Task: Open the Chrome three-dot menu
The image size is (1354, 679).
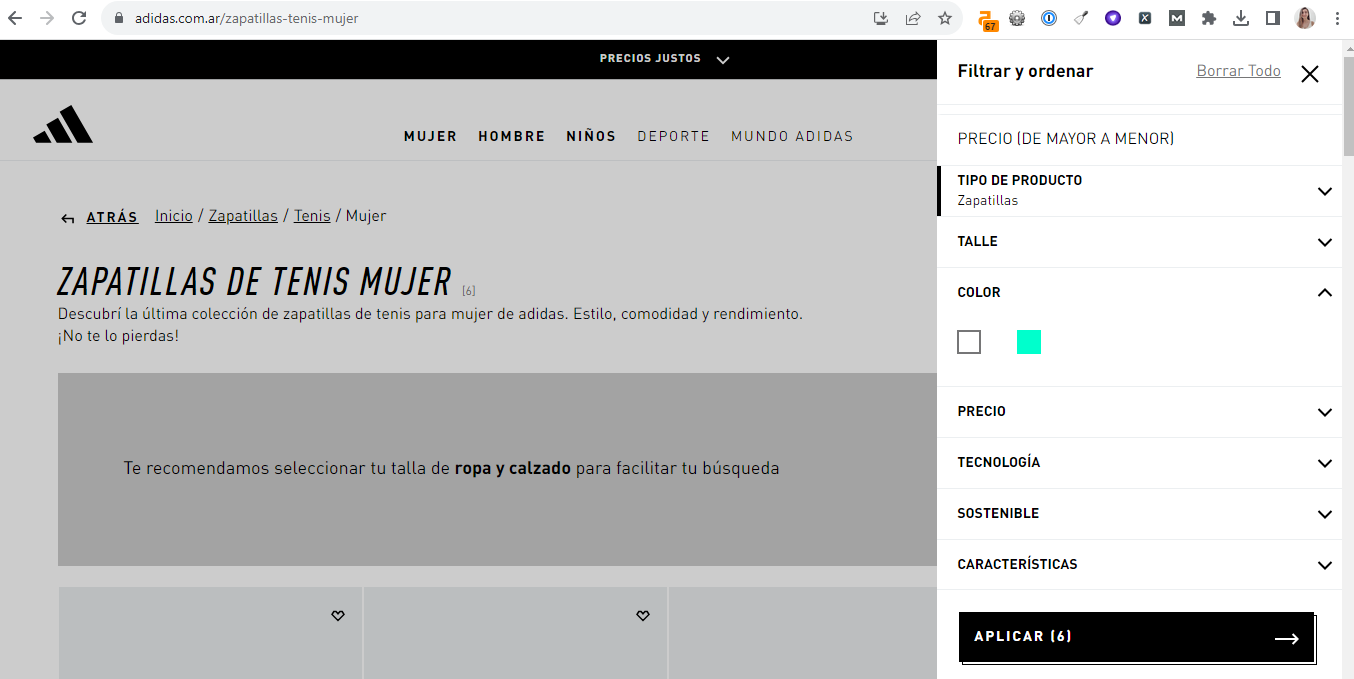Action: point(1337,18)
